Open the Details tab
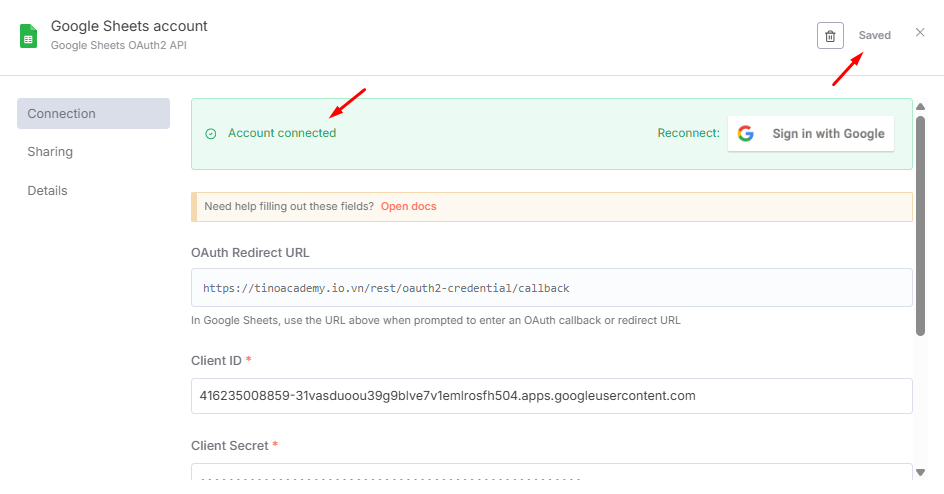The width and height of the screenshot is (944, 494). point(48,191)
